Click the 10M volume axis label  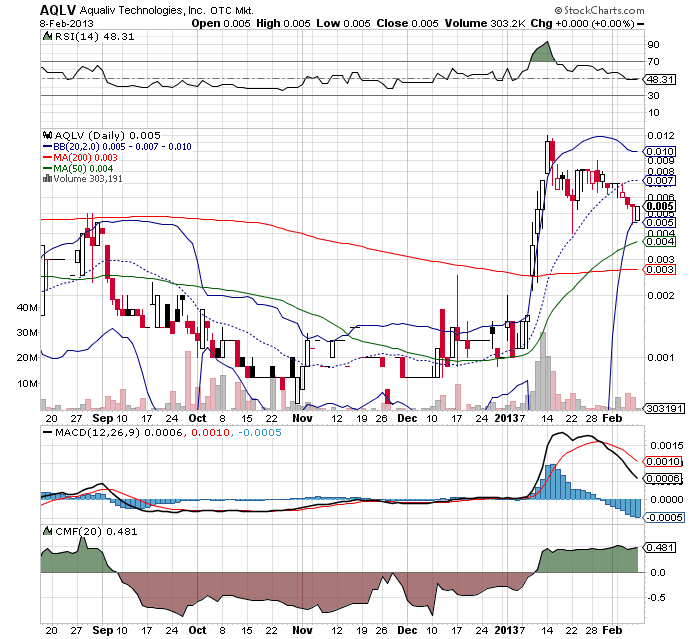(x=27, y=383)
